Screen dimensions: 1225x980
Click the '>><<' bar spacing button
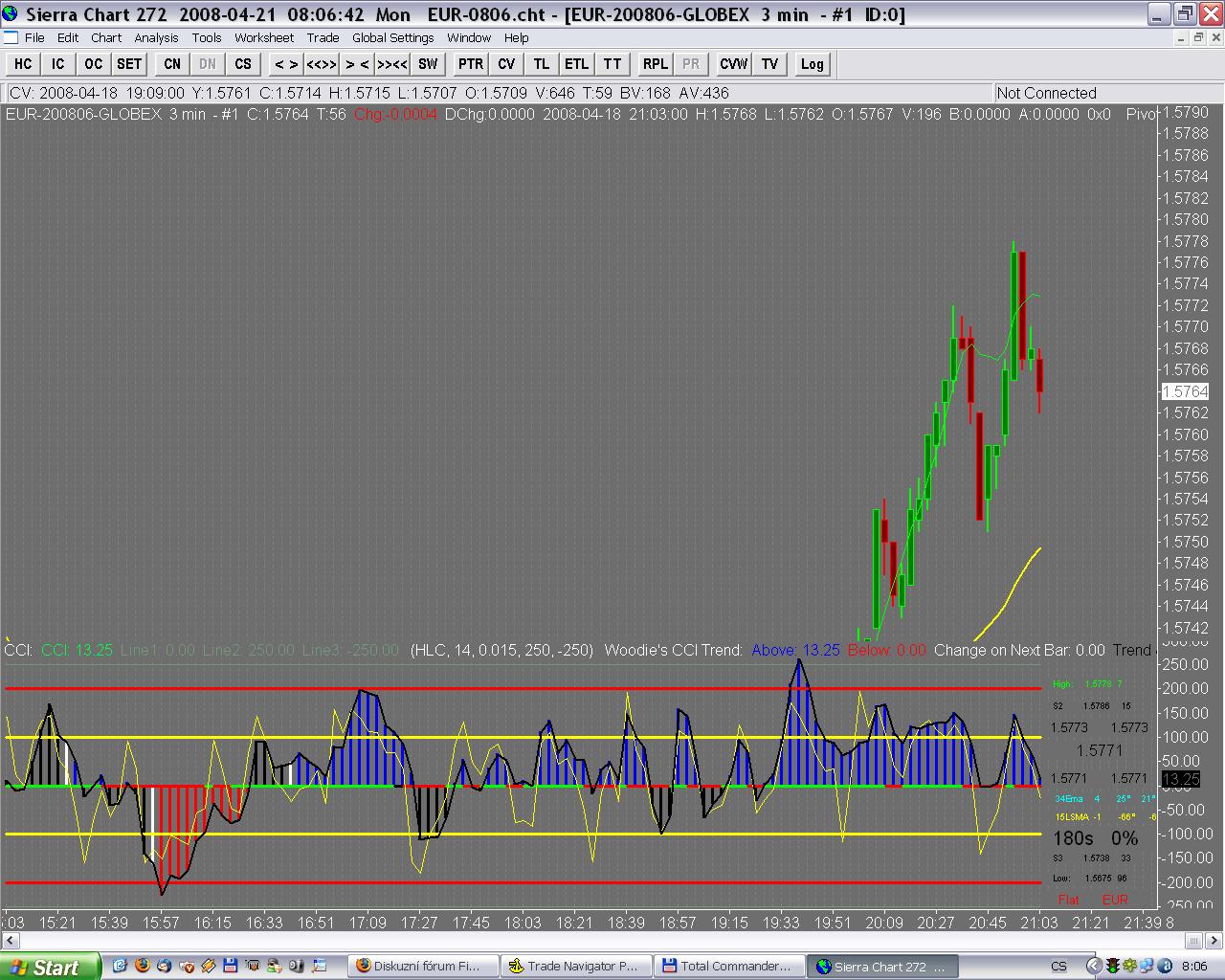click(x=392, y=64)
